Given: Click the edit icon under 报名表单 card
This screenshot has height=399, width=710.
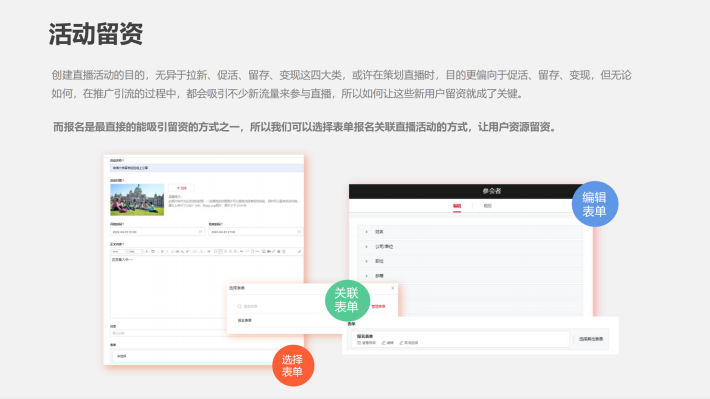Looking at the screenshot, I should [384, 343].
